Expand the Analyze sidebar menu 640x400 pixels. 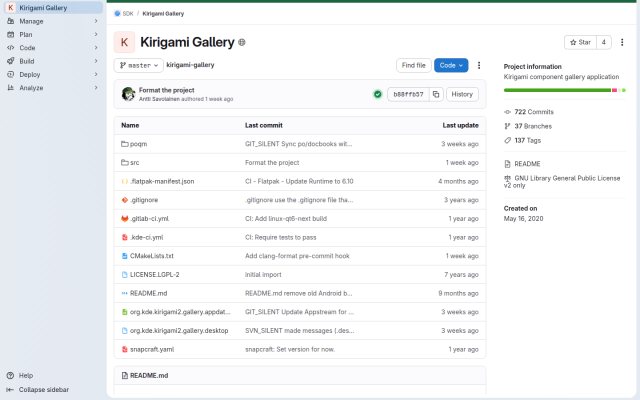coord(53,88)
